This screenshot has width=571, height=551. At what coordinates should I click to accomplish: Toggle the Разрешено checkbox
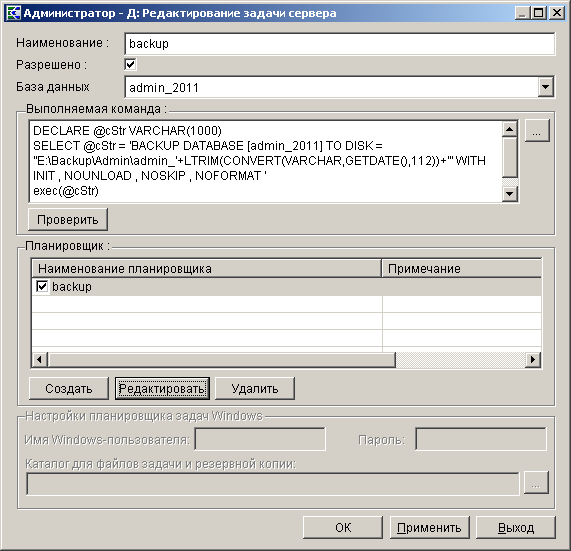coord(130,64)
